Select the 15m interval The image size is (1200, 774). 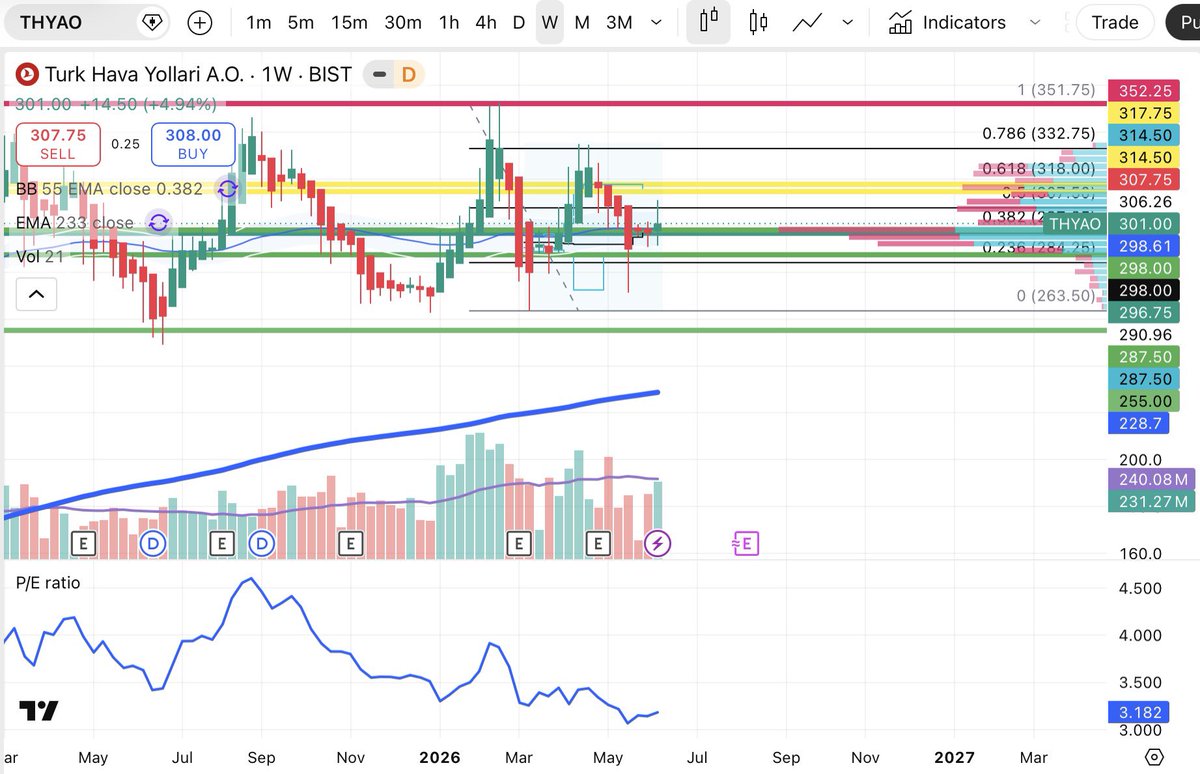click(x=349, y=22)
